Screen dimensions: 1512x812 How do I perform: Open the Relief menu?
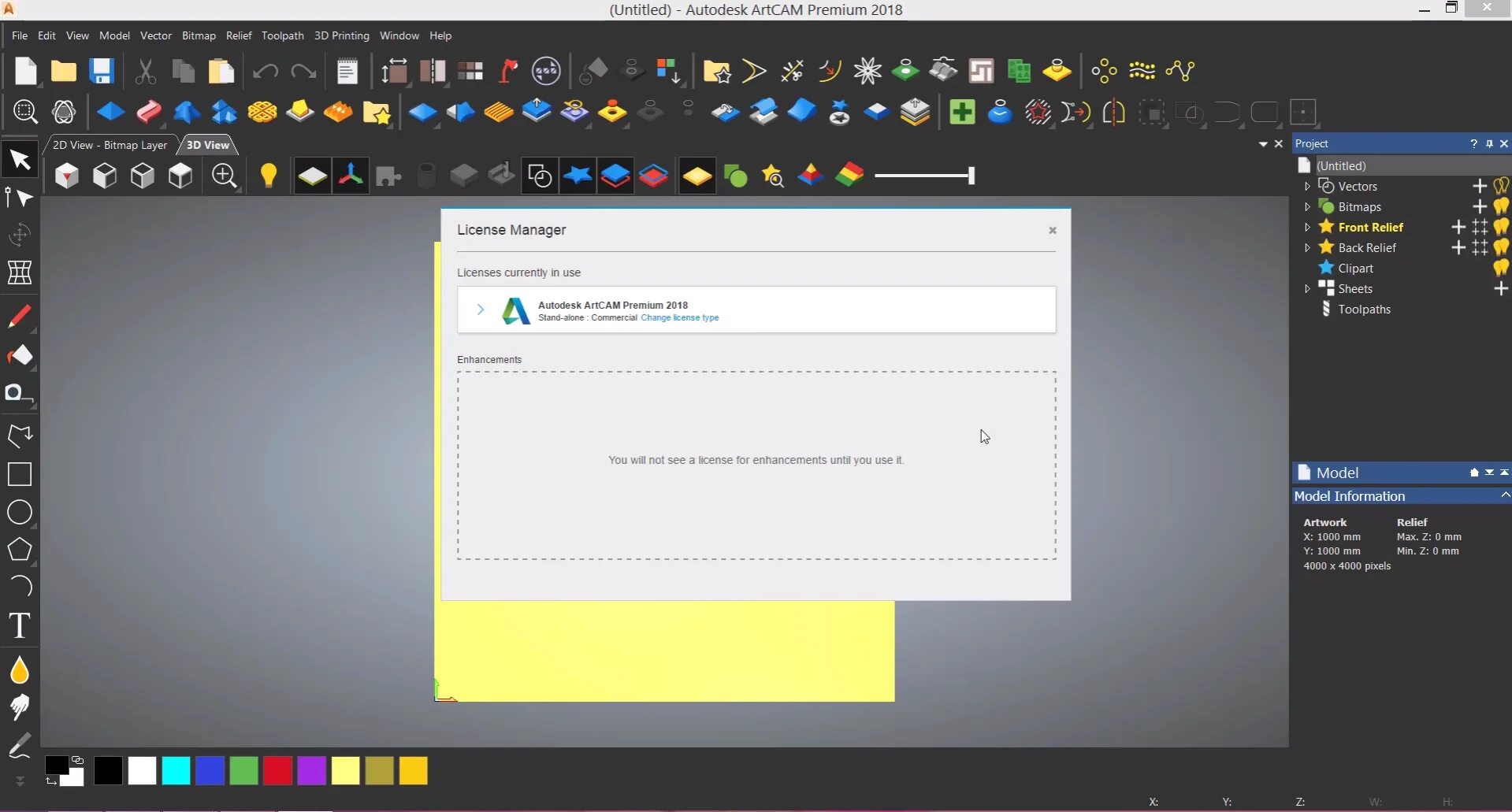tap(239, 35)
